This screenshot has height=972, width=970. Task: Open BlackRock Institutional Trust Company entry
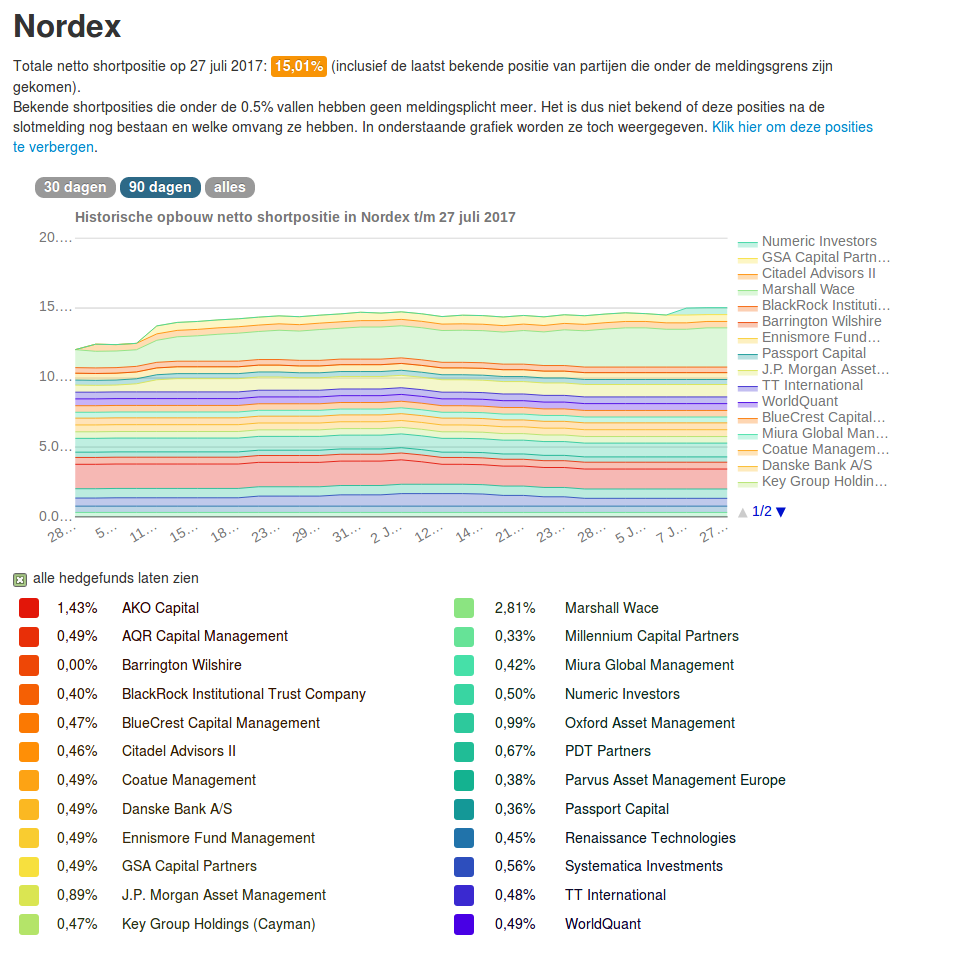point(244,694)
